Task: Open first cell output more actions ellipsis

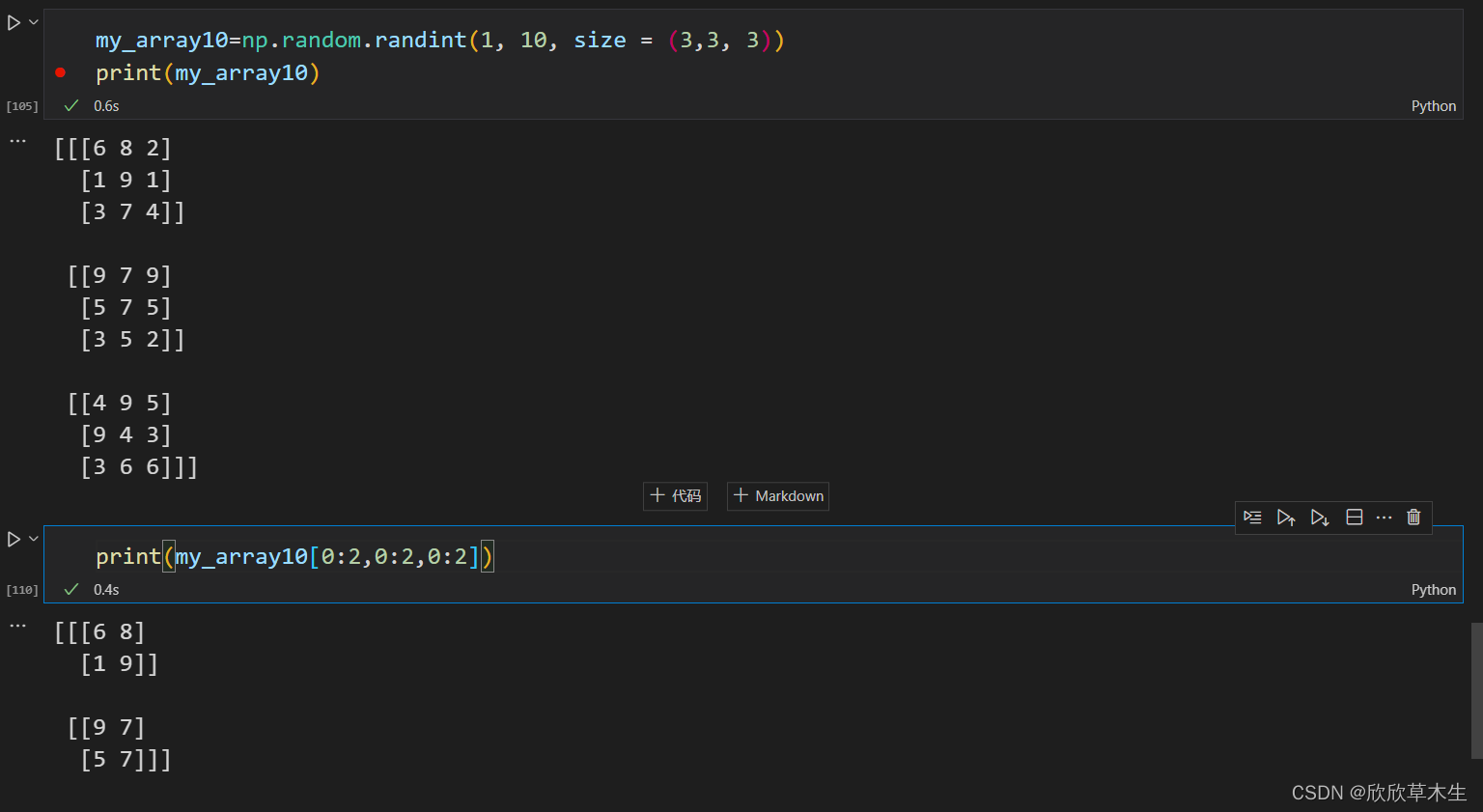Action: [17, 141]
